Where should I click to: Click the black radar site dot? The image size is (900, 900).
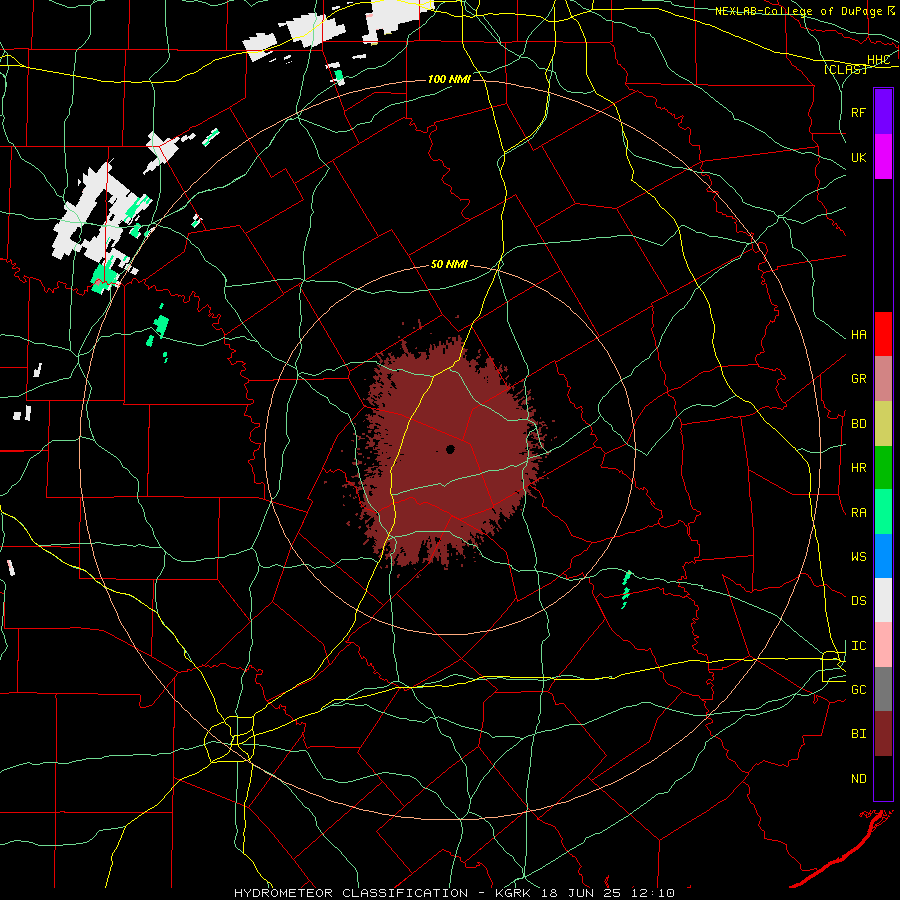click(x=451, y=449)
